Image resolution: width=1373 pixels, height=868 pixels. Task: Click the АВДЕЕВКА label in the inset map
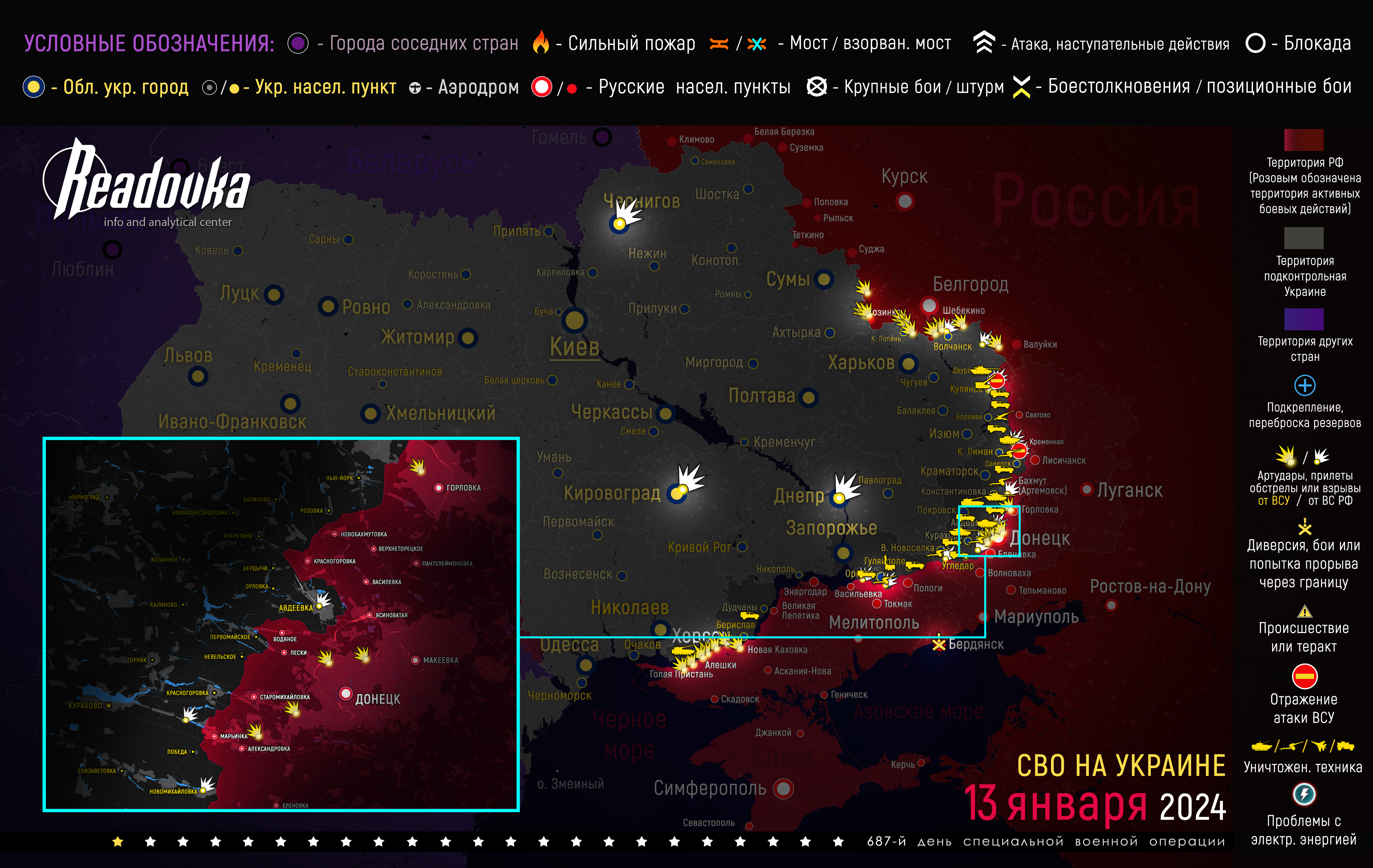point(295,608)
